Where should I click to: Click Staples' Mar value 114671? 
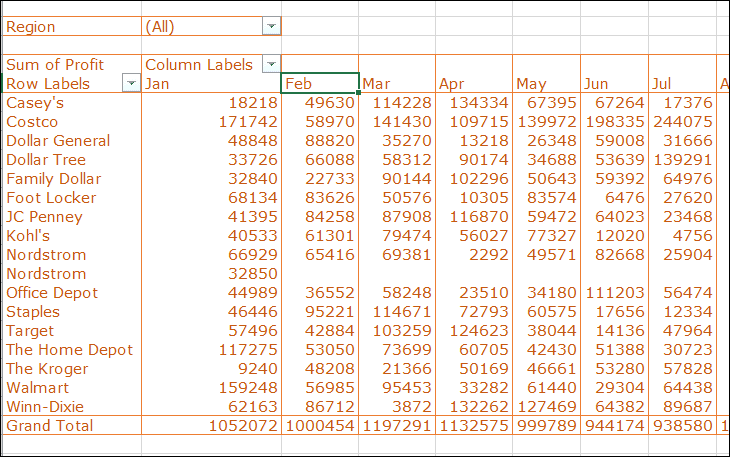click(402, 312)
